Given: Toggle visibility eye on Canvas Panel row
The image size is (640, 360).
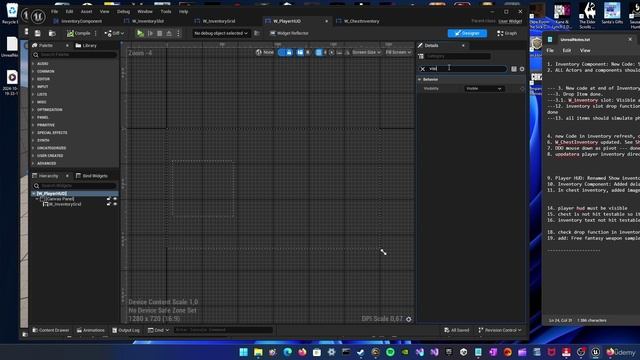Looking at the screenshot, I should coord(115,199).
